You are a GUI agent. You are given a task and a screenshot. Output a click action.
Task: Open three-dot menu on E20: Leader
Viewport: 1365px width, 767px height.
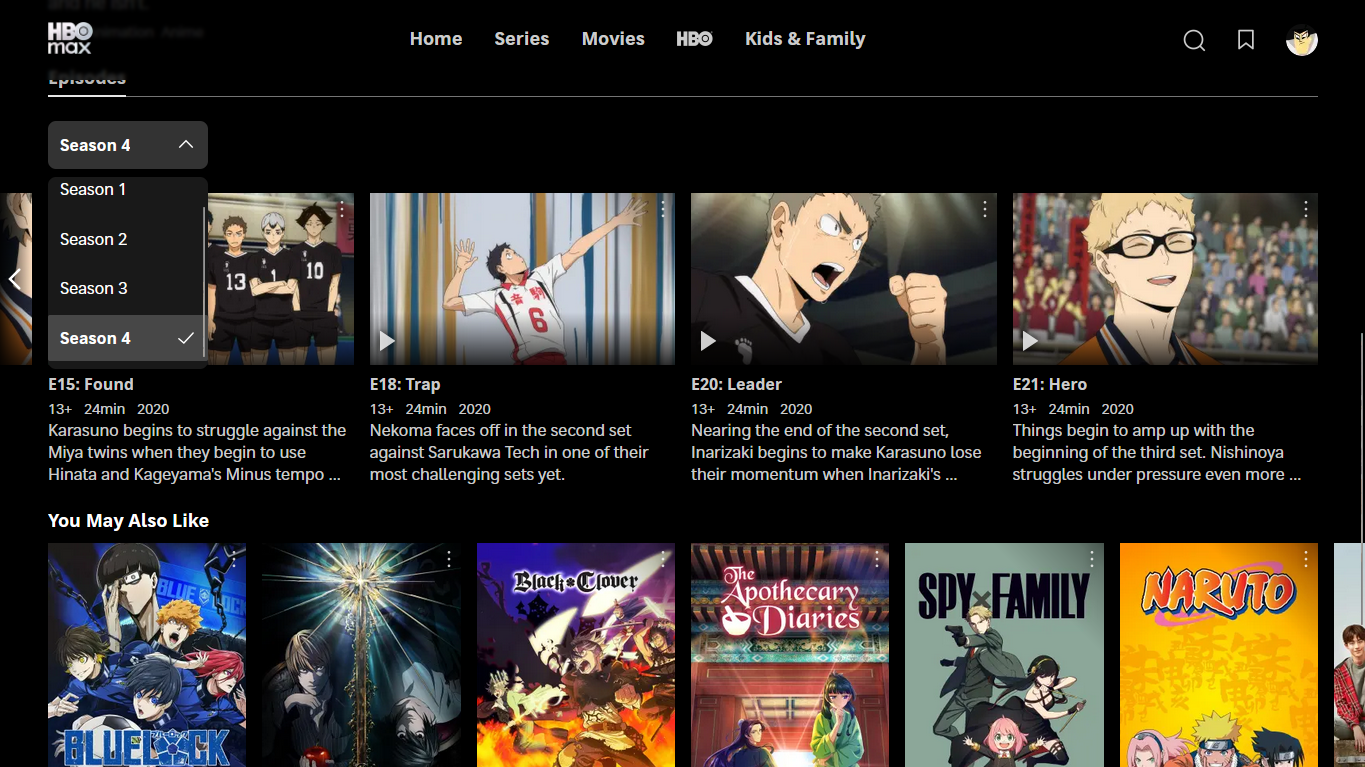pos(985,209)
